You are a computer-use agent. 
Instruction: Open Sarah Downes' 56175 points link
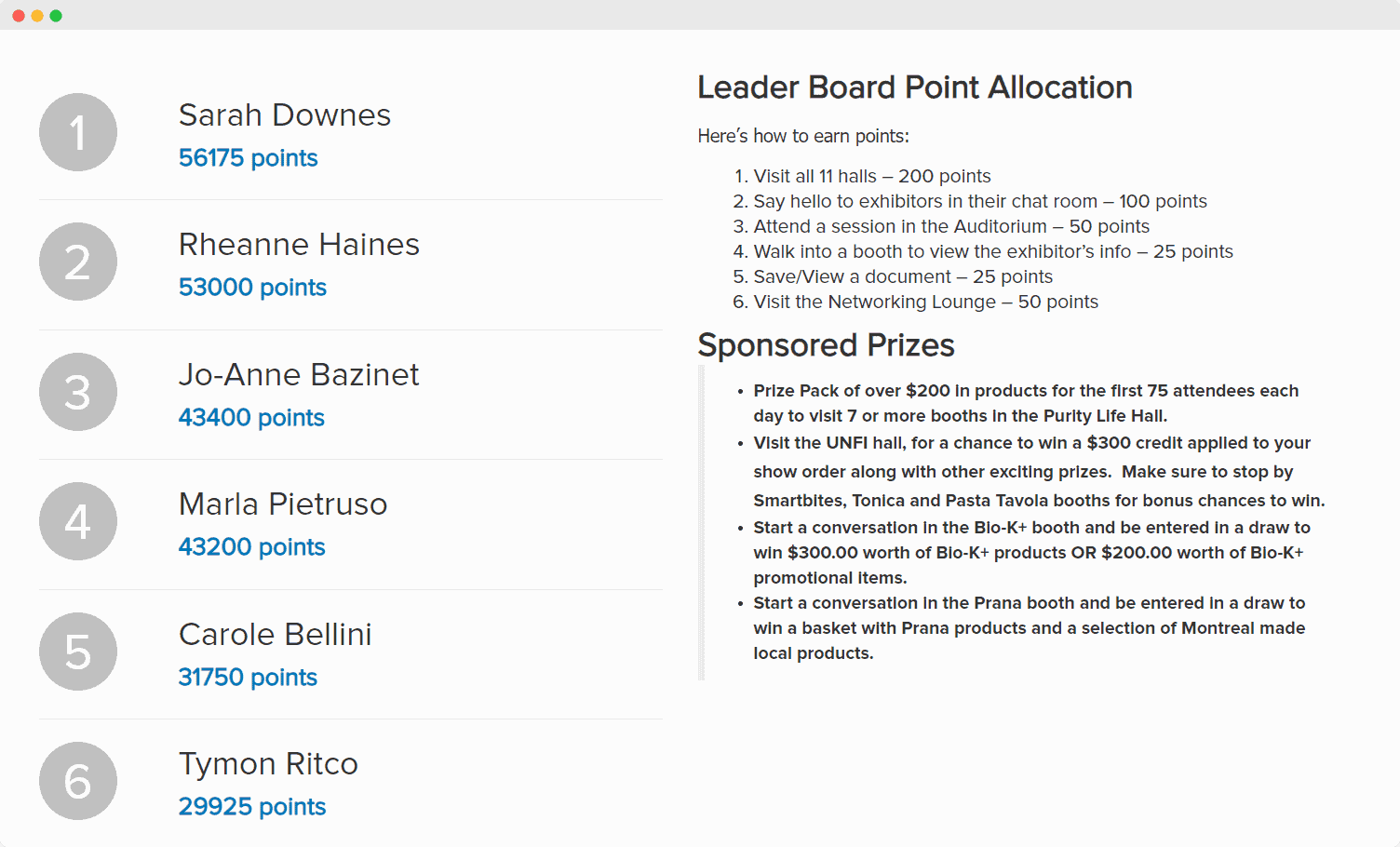click(x=248, y=157)
